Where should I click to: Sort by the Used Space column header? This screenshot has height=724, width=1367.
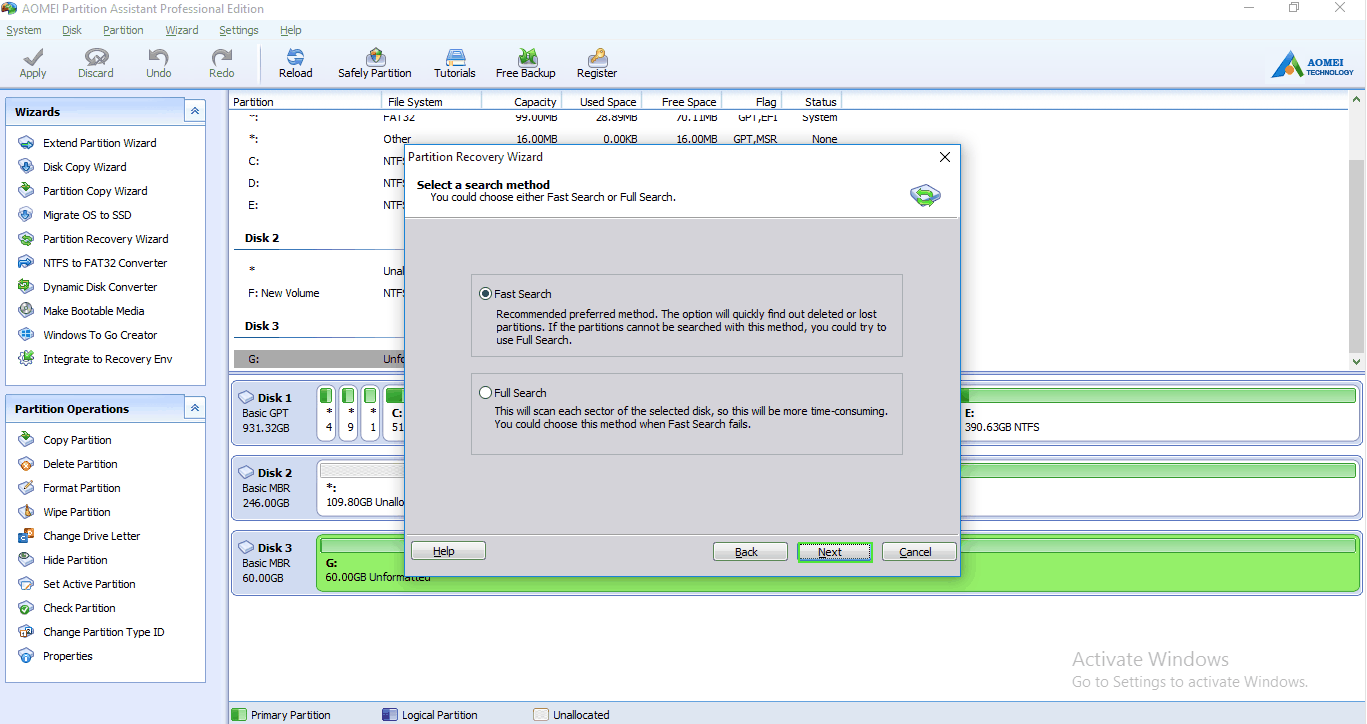601,101
